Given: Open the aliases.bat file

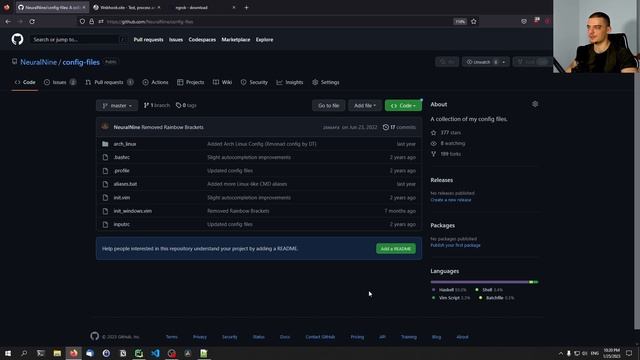Looking at the screenshot, I should (x=125, y=184).
